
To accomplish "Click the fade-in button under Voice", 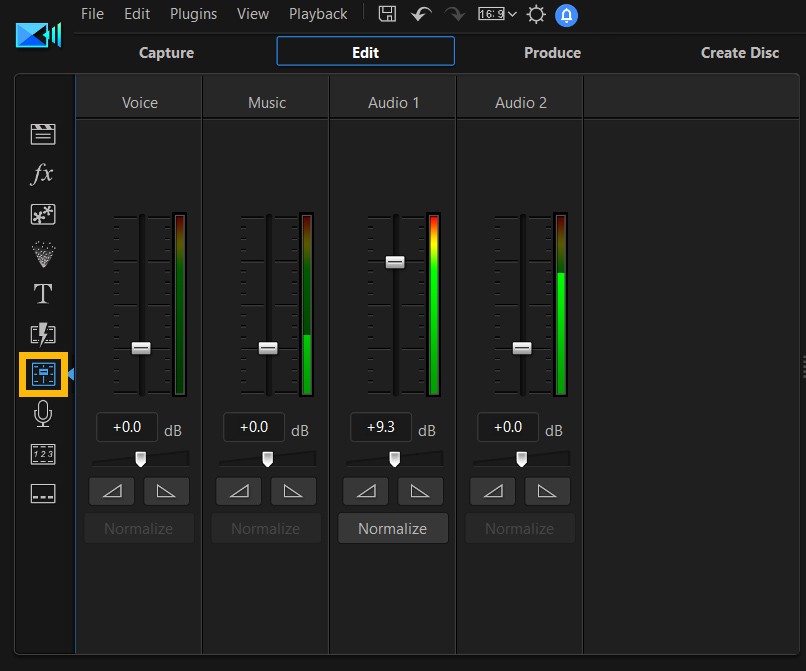I will [x=113, y=491].
